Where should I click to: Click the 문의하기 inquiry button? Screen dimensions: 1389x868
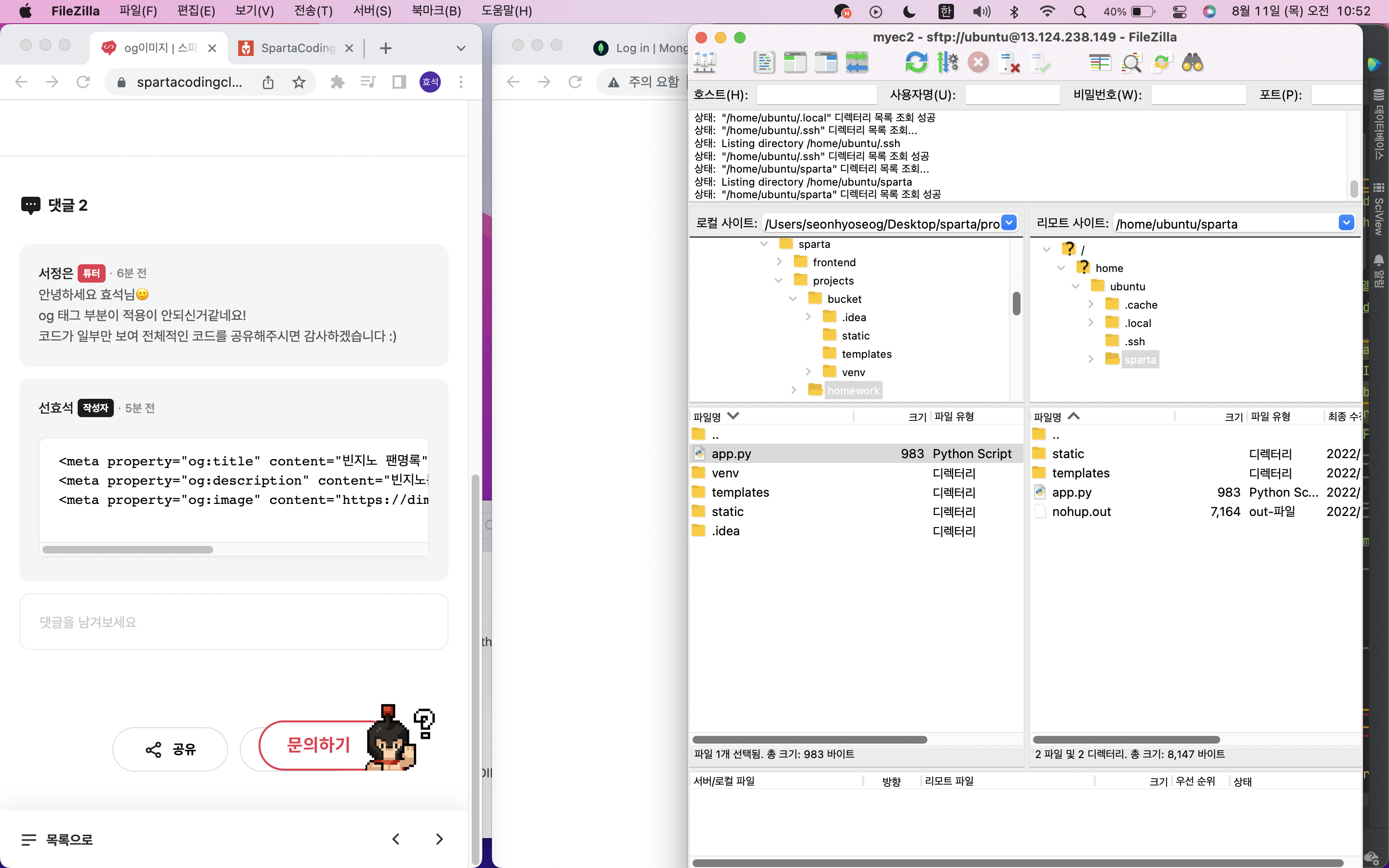318,745
